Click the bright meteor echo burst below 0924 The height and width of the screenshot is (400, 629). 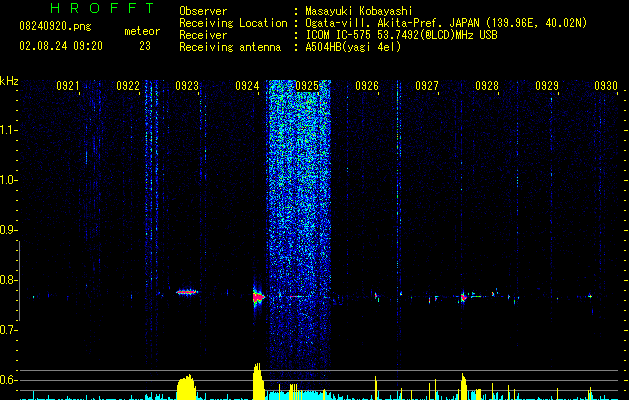258,297
